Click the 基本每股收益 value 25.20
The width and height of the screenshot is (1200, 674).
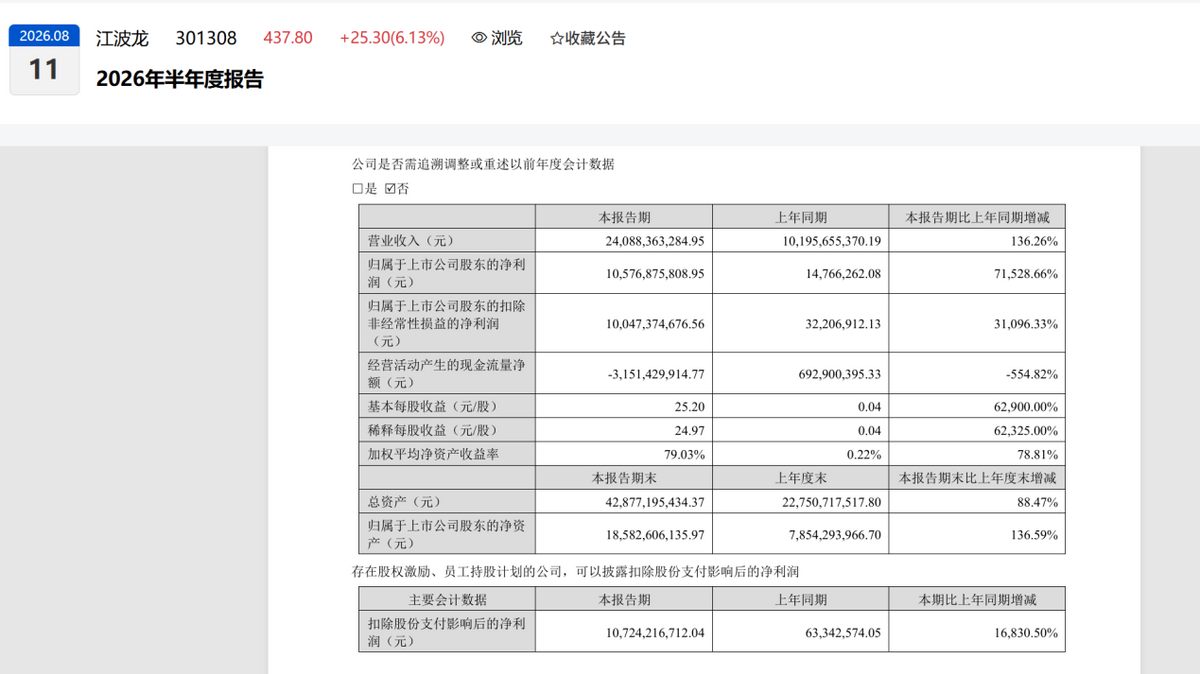click(689, 407)
